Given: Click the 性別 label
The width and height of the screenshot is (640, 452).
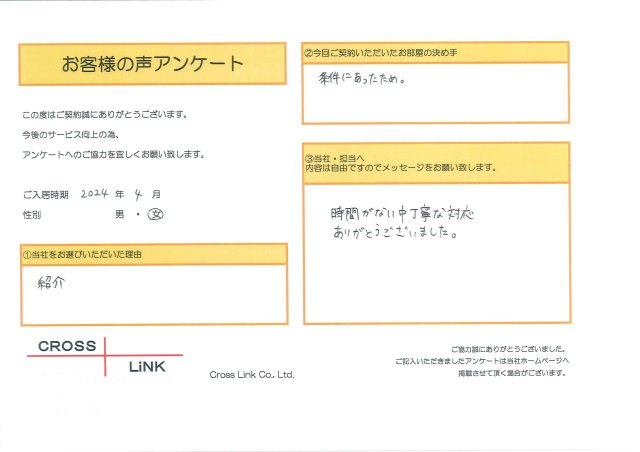Looking at the screenshot, I should [32, 215].
